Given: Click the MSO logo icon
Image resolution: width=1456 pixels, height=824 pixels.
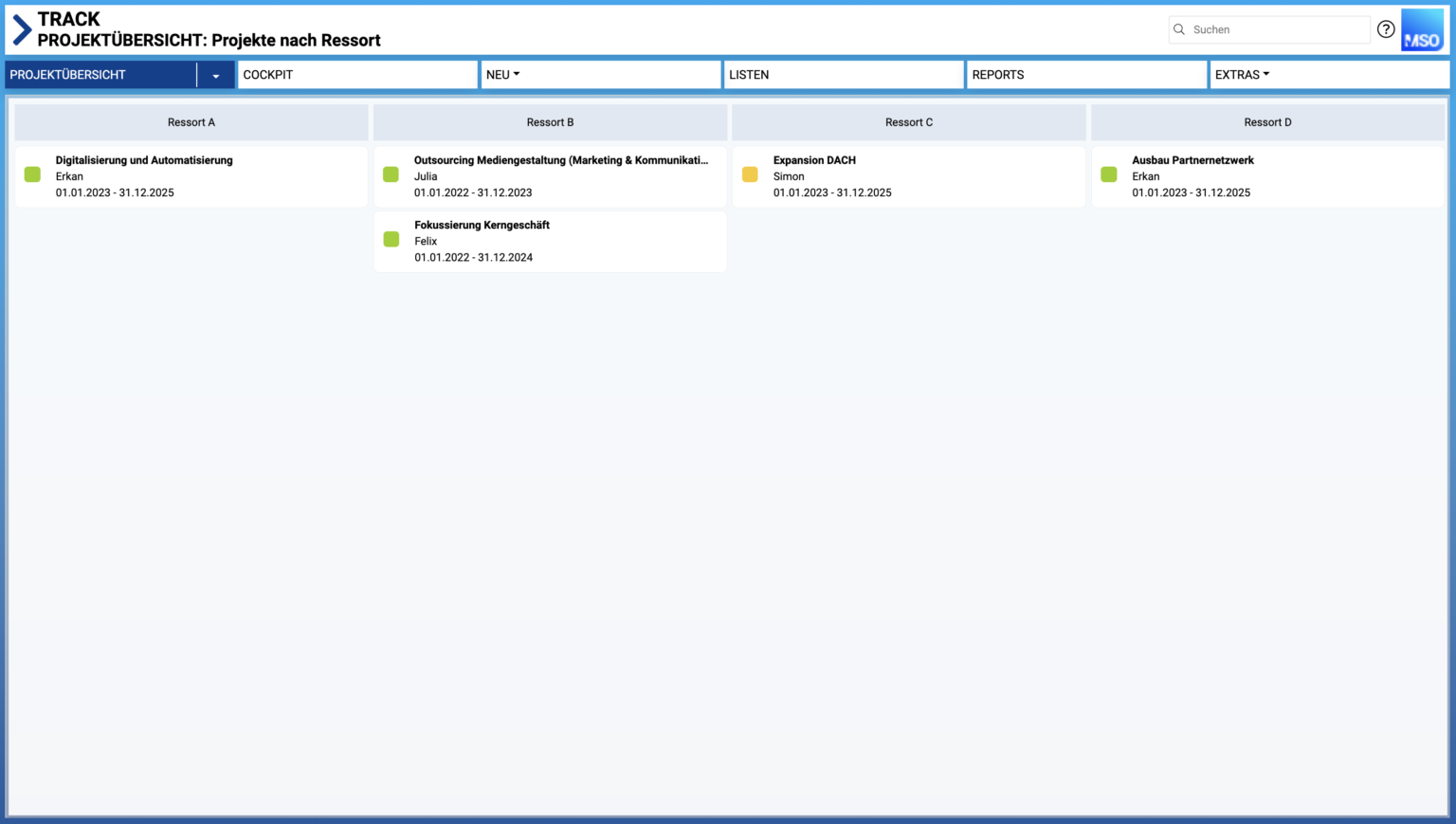Looking at the screenshot, I should (x=1422, y=30).
